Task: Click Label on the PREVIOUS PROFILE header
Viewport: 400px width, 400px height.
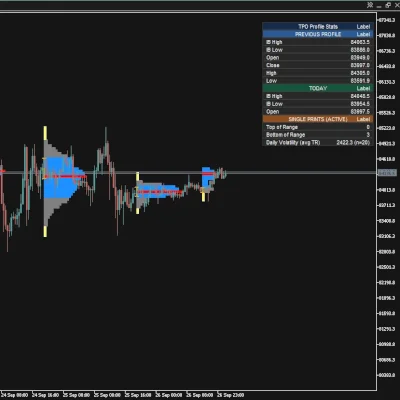Action: pos(363,34)
